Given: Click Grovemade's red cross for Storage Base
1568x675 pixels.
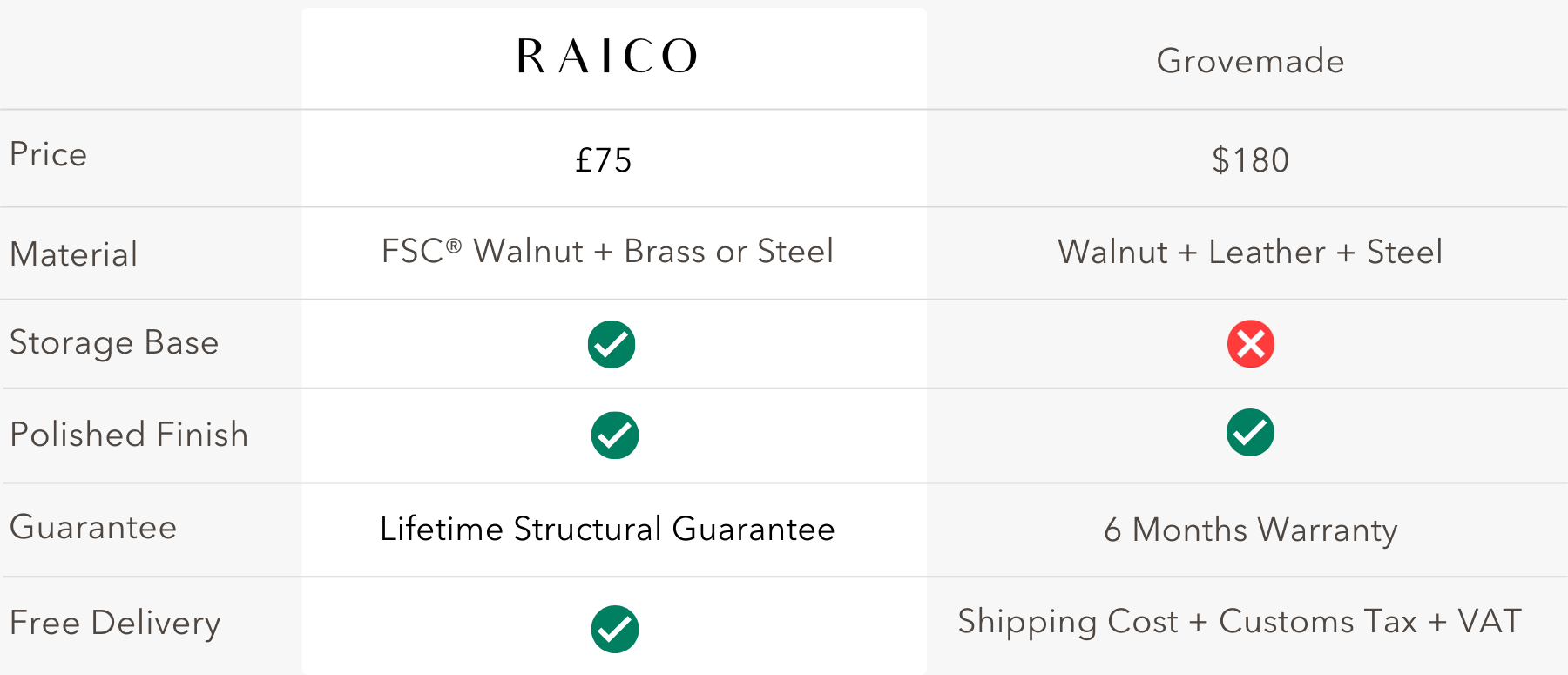Looking at the screenshot, I should (1251, 344).
